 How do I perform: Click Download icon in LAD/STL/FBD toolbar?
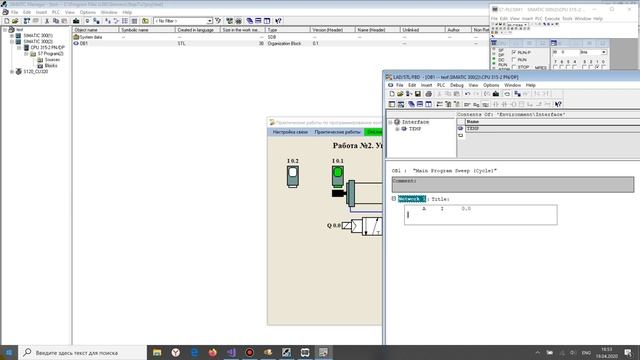coord(496,94)
